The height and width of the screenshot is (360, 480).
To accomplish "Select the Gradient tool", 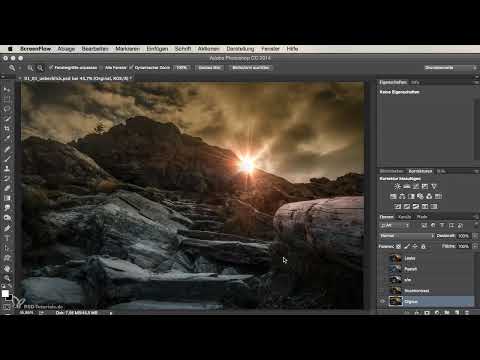I will click(7, 198).
